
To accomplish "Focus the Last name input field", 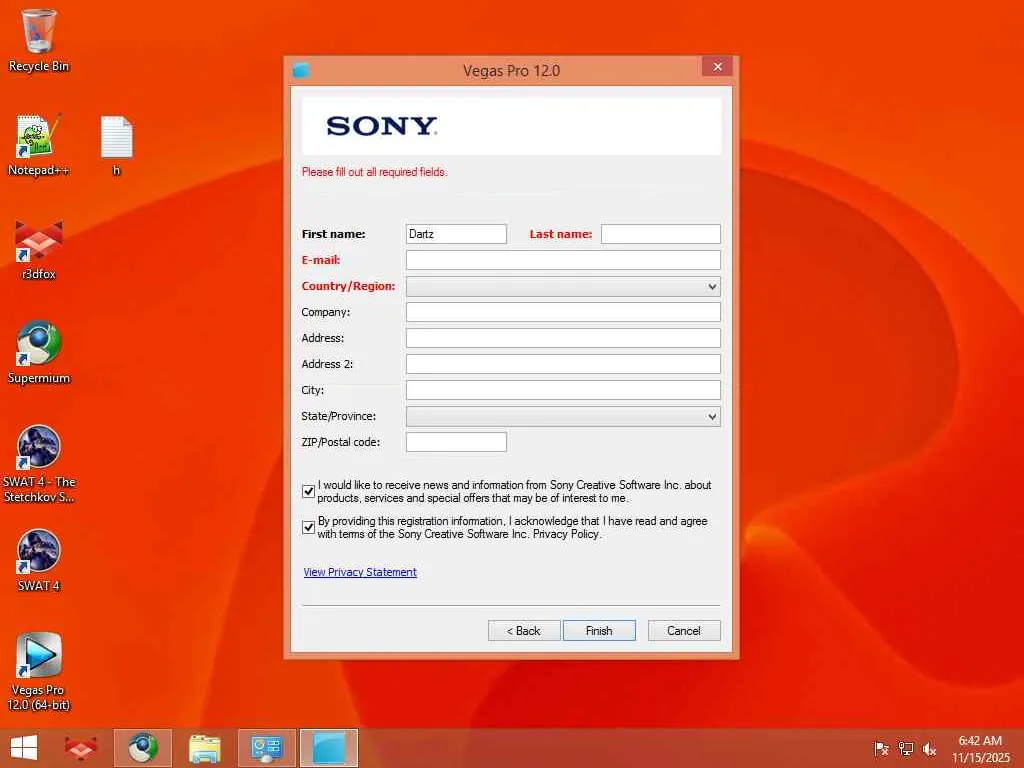I will coord(660,234).
